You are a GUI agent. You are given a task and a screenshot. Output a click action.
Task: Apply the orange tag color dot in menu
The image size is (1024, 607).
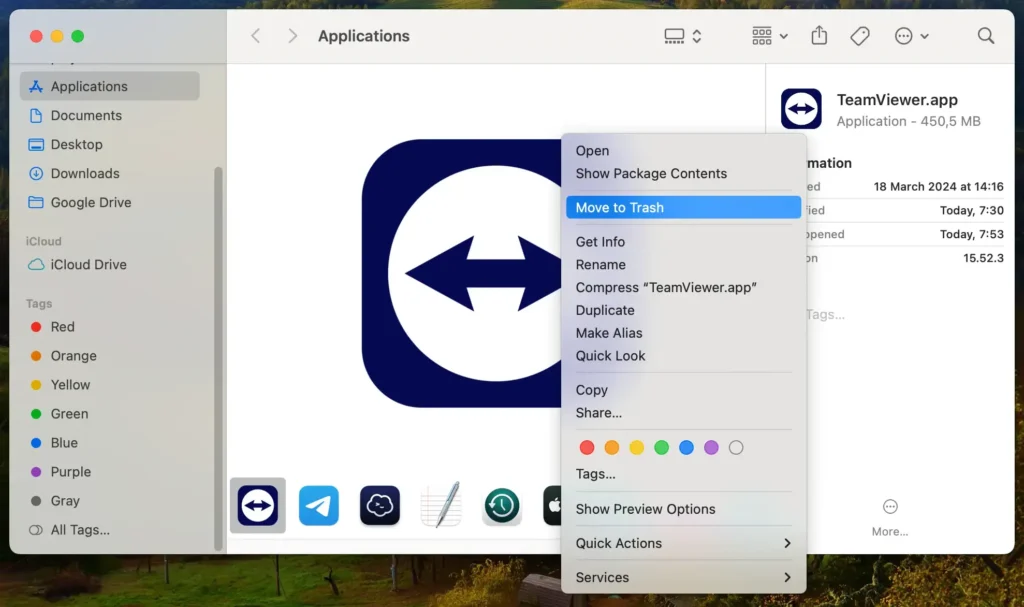coord(611,448)
